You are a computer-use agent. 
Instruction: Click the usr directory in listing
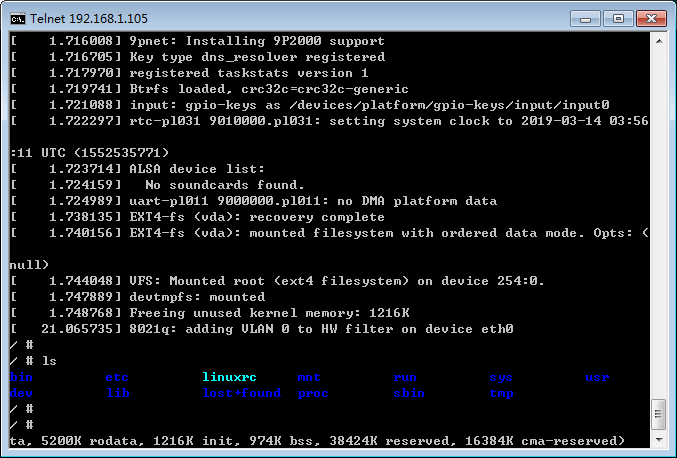[597, 378]
